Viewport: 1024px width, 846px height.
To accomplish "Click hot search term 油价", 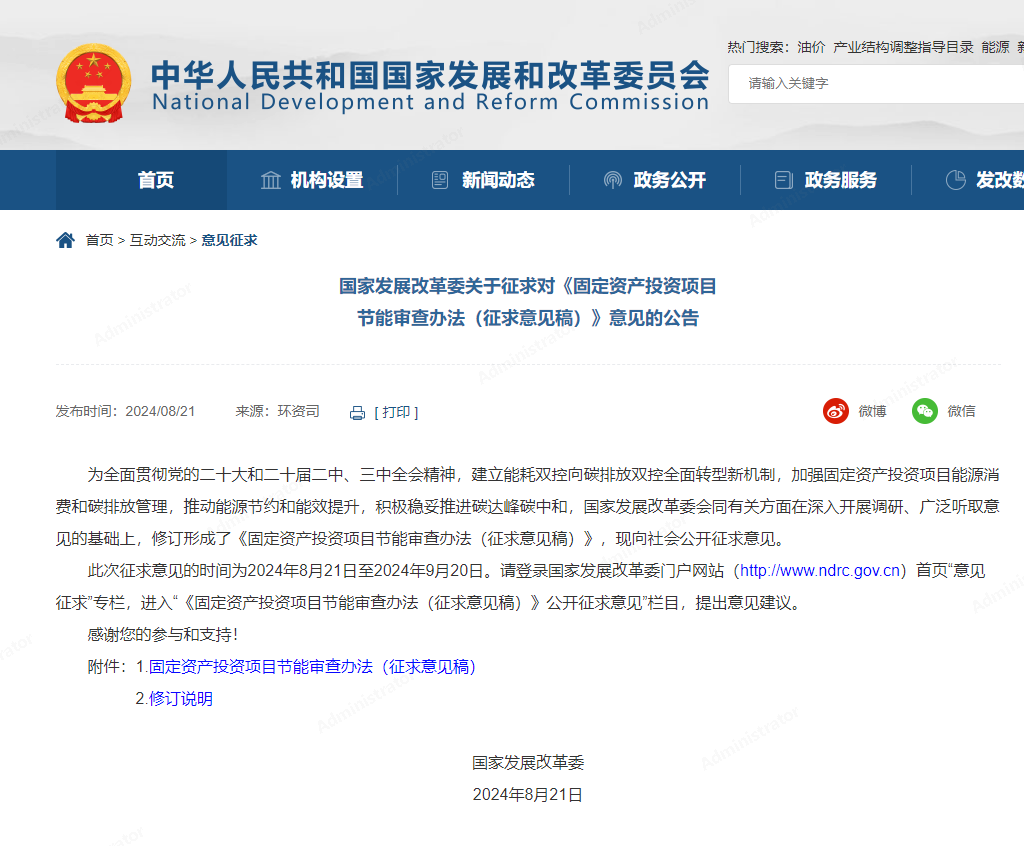I will coord(811,47).
